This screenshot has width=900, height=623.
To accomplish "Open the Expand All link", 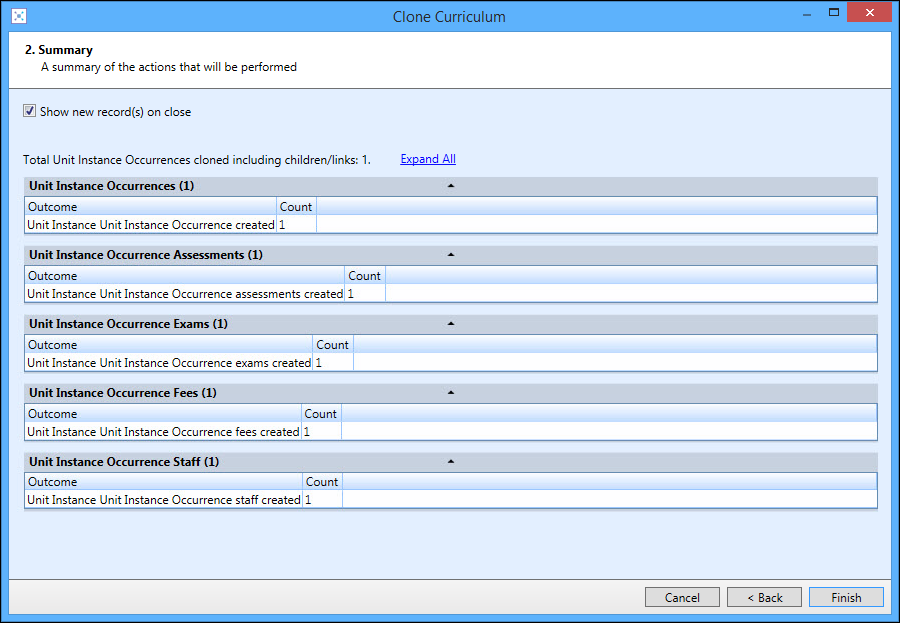I will (x=427, y=158).
